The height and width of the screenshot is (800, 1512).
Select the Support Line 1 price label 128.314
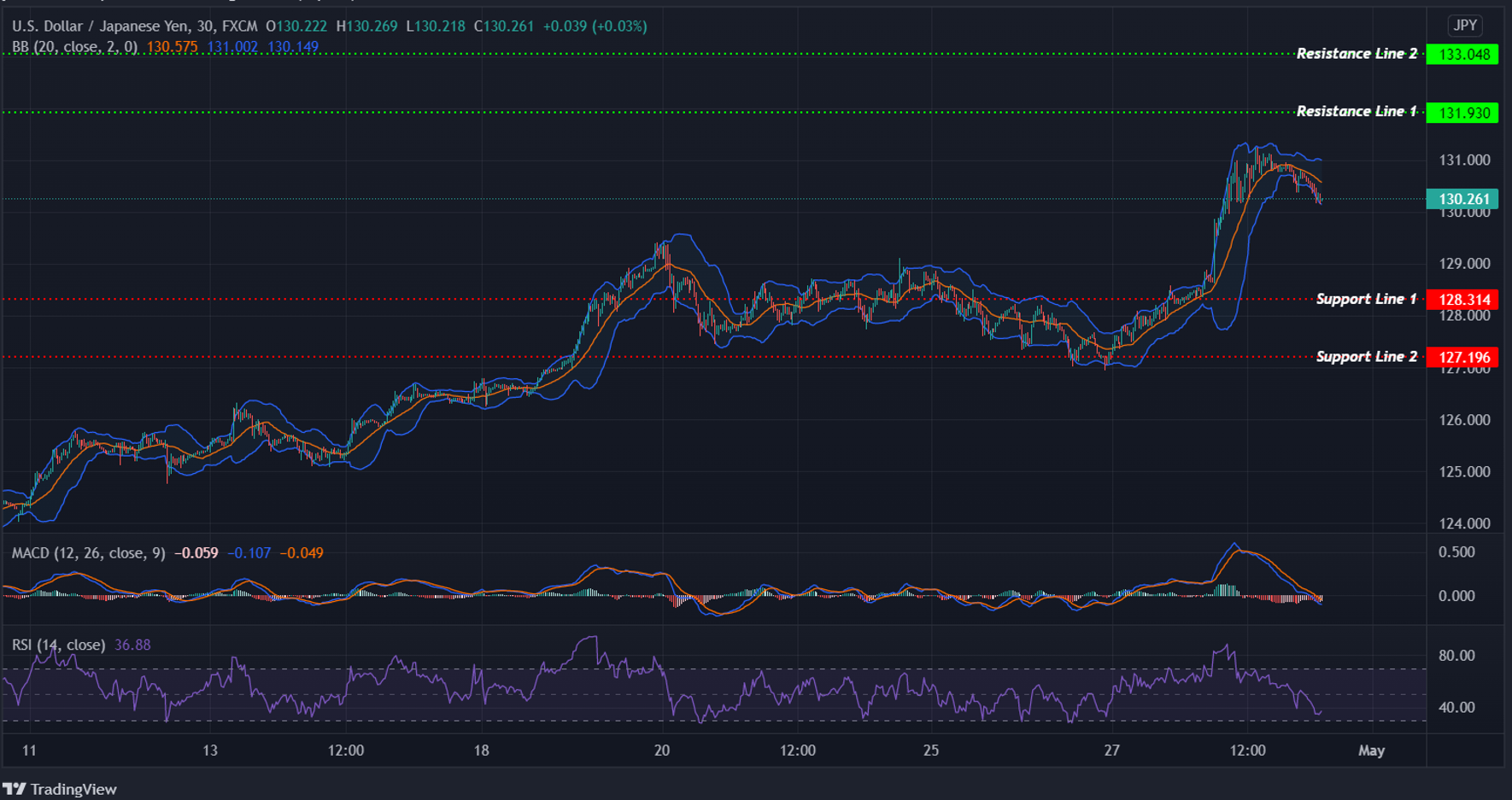point(1462,299)
